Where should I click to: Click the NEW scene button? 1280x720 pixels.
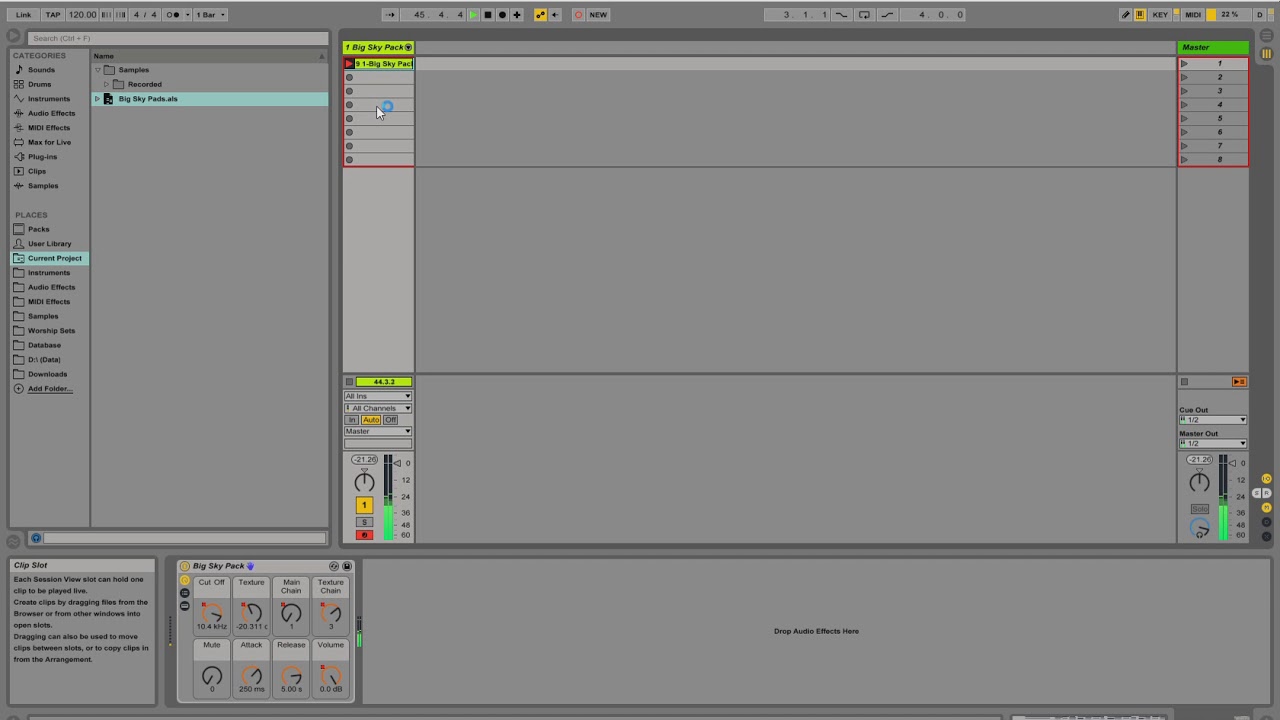(598, 15)
